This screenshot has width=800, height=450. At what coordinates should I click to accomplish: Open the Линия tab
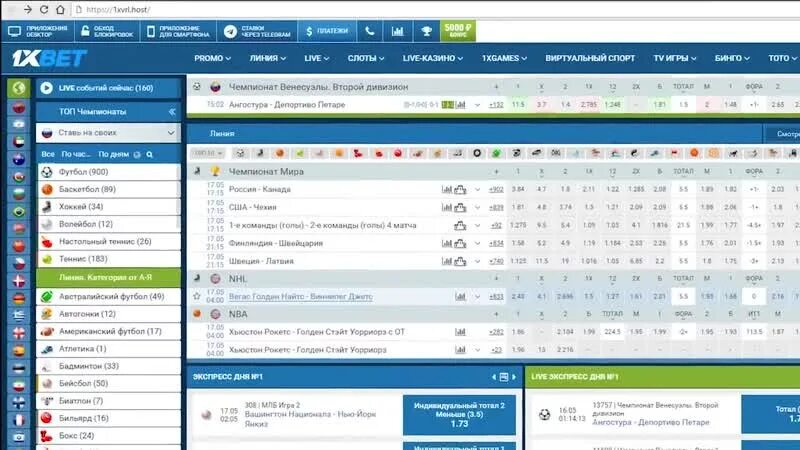[222, 133]
